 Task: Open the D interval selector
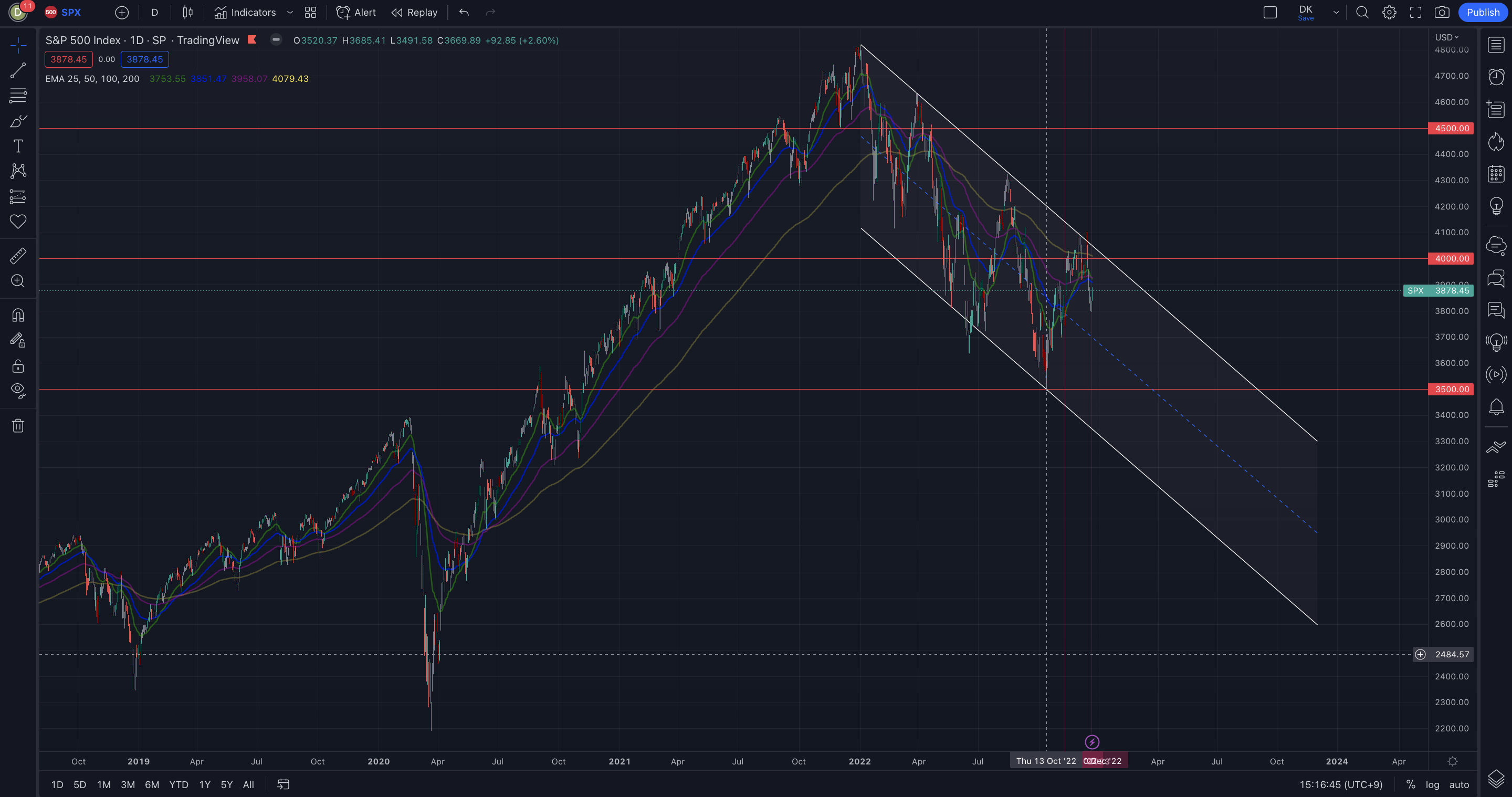point(155,12)
